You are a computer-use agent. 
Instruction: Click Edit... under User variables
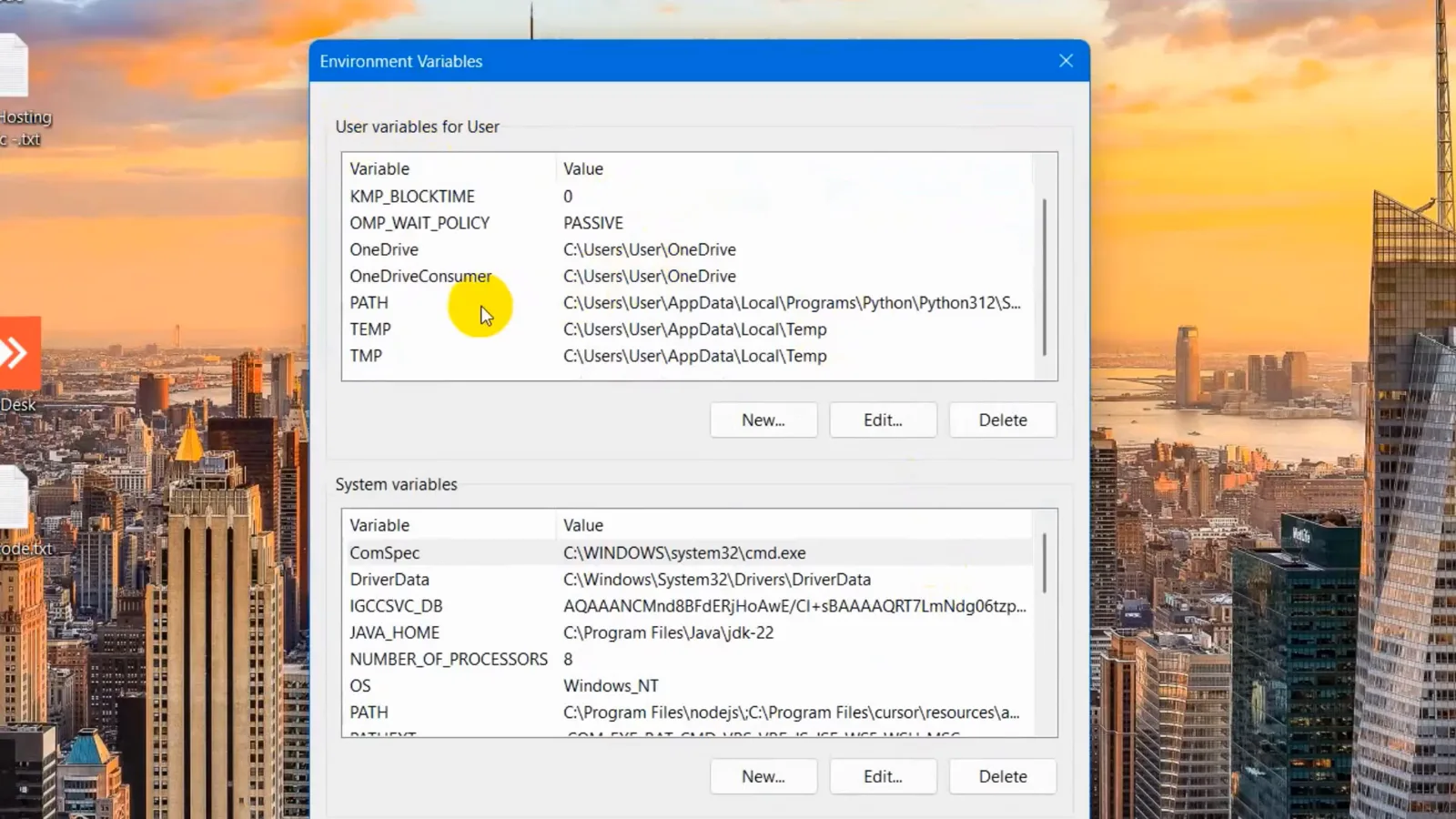[x=883, y=420]
